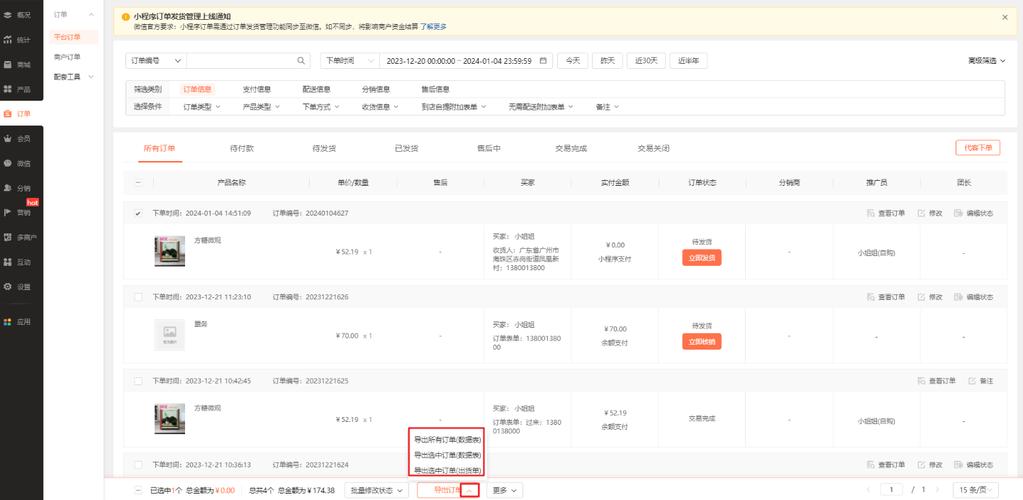This screenshot has width=1023, height=500.
Task: Click the 代客下单 button
Action: (x=977, y=148)
